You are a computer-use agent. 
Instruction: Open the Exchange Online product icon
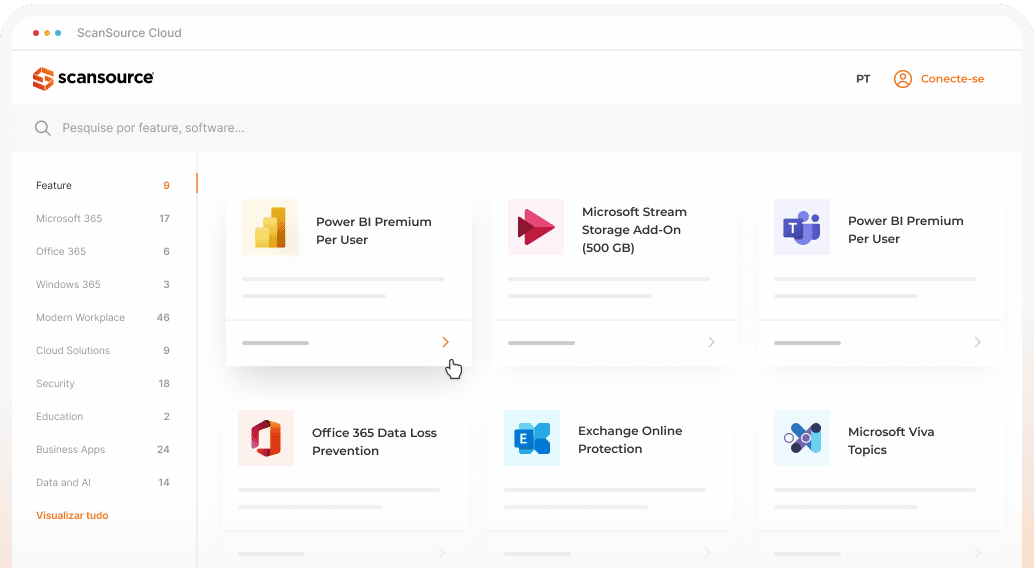coord(532,438)
